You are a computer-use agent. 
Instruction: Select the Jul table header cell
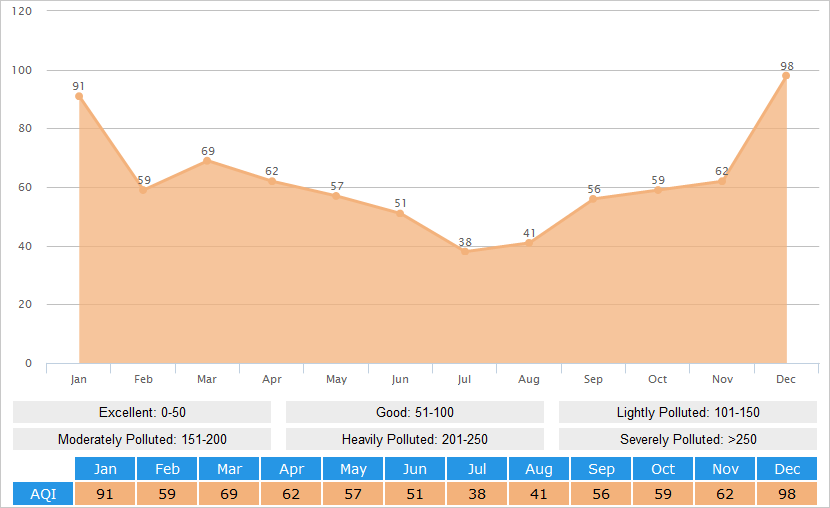pyautogui.click(x=477, y=469)
